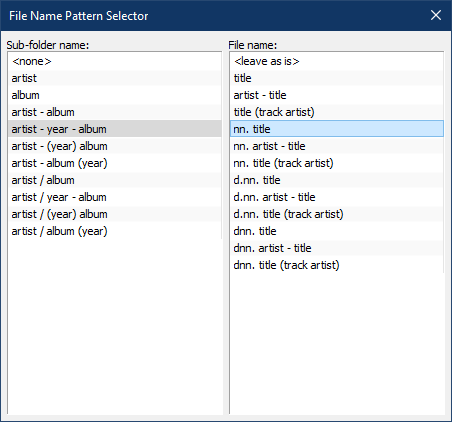Pick 'artist / album' sub-folder pattern
This screenshot has width=452, height=422.
115,180
